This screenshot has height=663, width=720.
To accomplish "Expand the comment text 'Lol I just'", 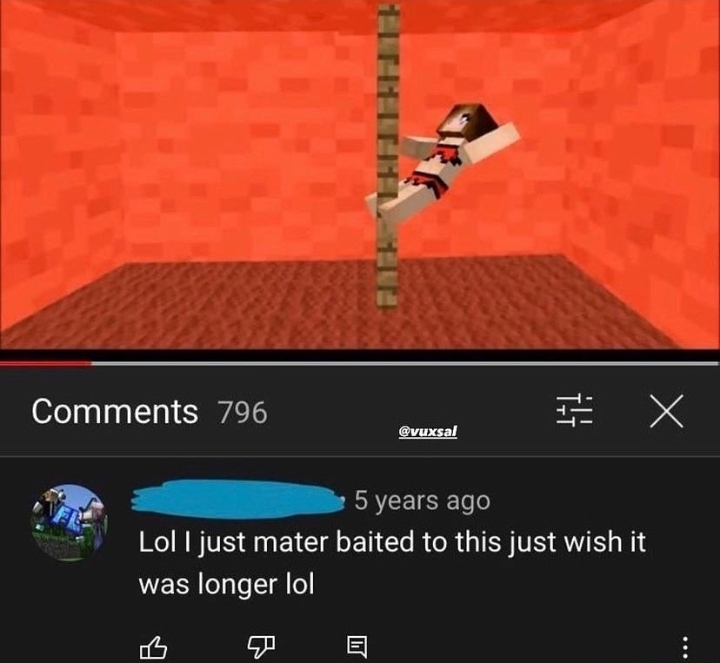I will 392,563.
